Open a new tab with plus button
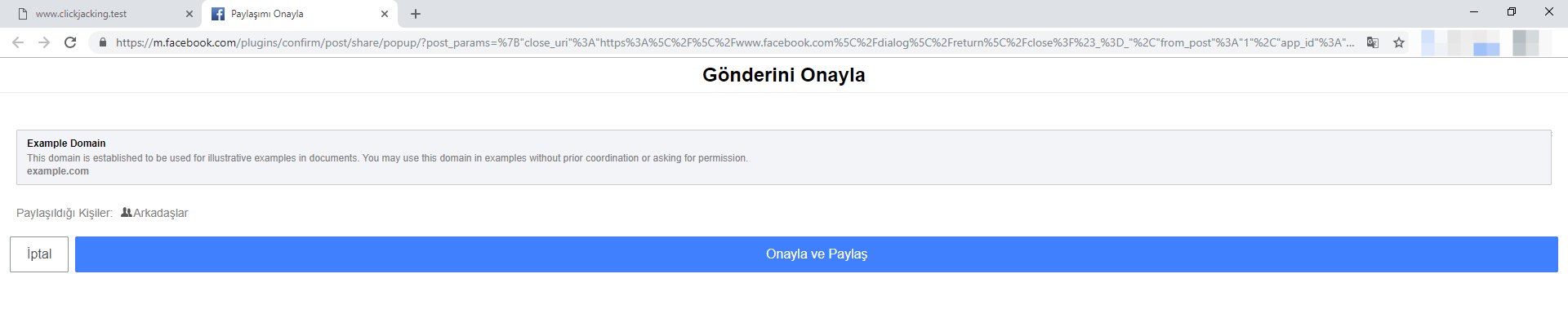1568x318 pixels. [416, 14]
